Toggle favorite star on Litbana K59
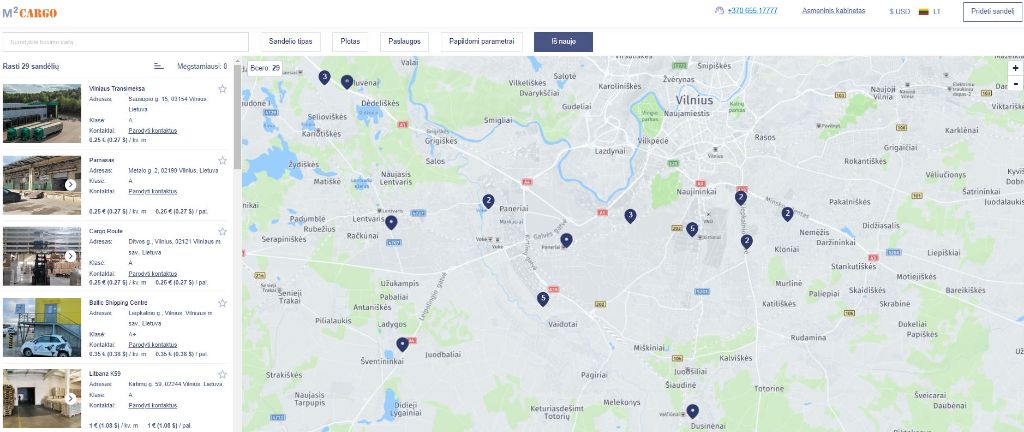 click(222, 375)
